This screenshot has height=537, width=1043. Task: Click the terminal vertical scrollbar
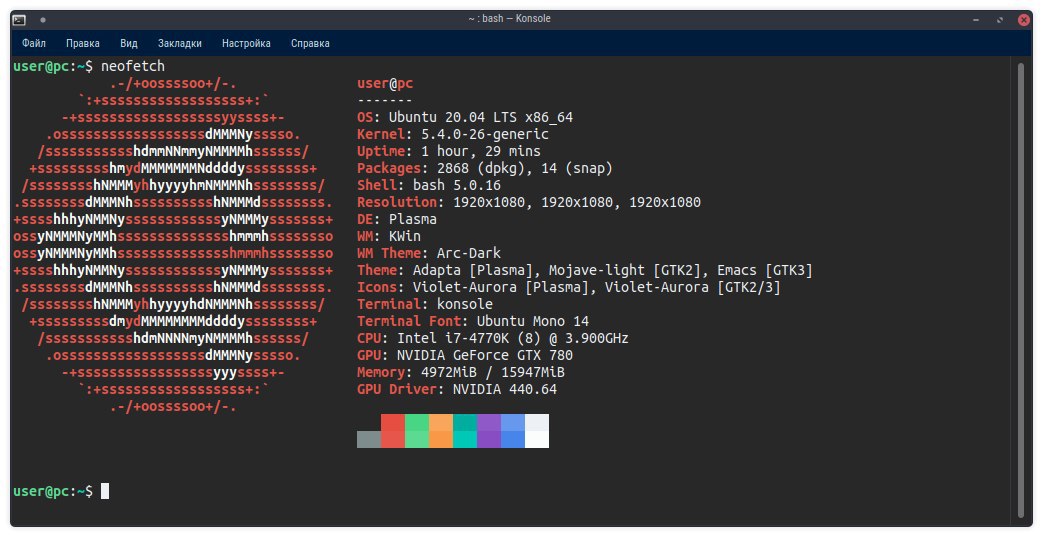(1021, 289)
